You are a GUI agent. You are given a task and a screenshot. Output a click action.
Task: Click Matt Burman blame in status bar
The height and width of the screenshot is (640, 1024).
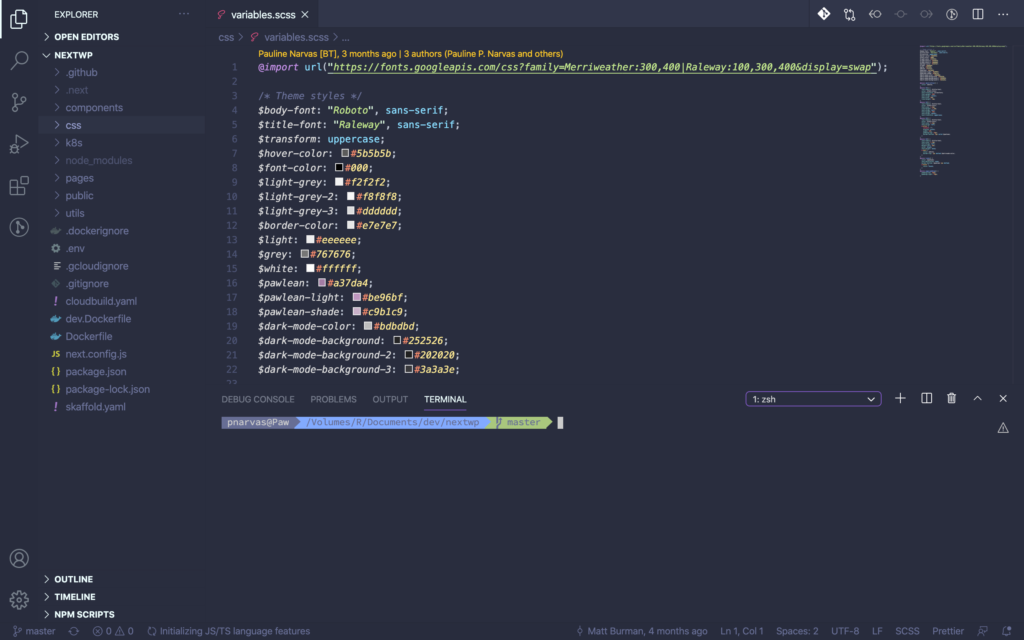[641, 631]
